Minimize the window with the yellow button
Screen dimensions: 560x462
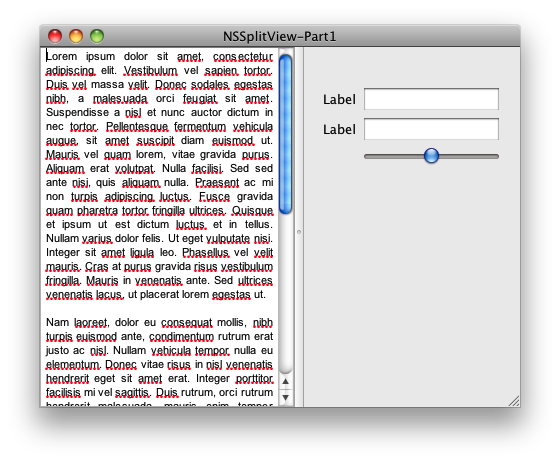76,36
